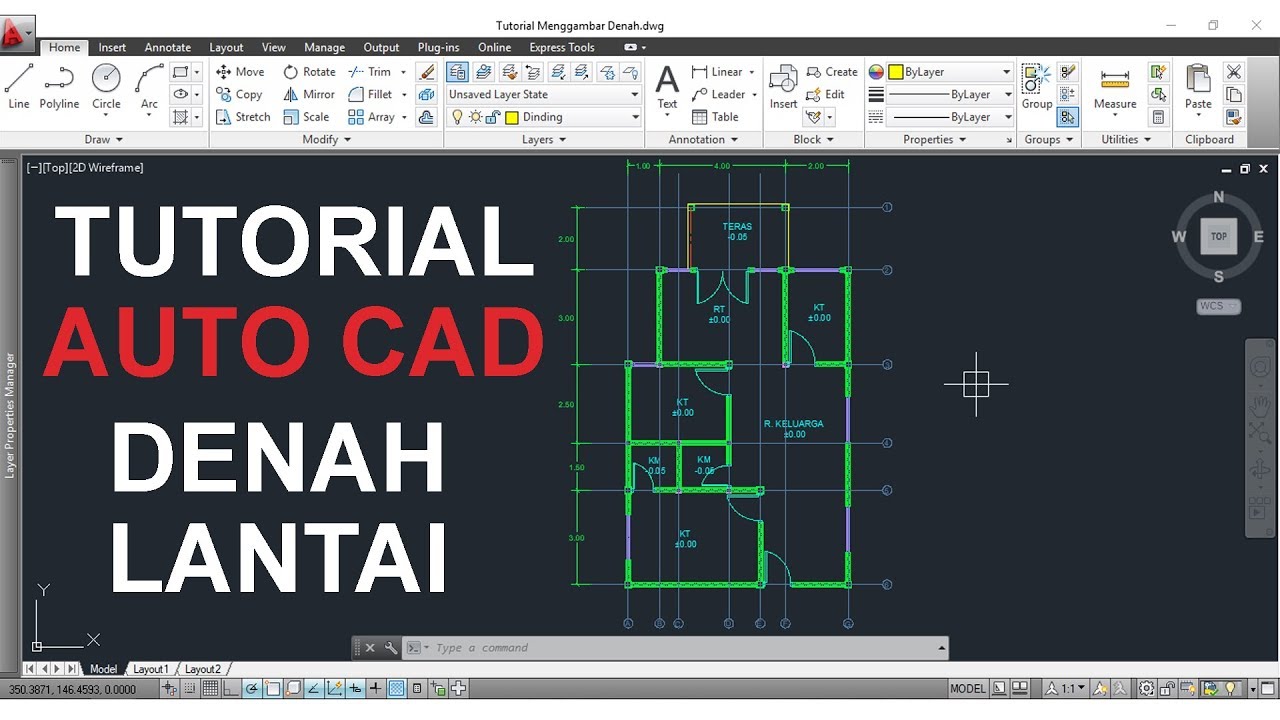The height and width of the screenshot is (720, 1280).
Task: Toggle the layer on/off lightbulb for Dinding
Action: (457, 117)
